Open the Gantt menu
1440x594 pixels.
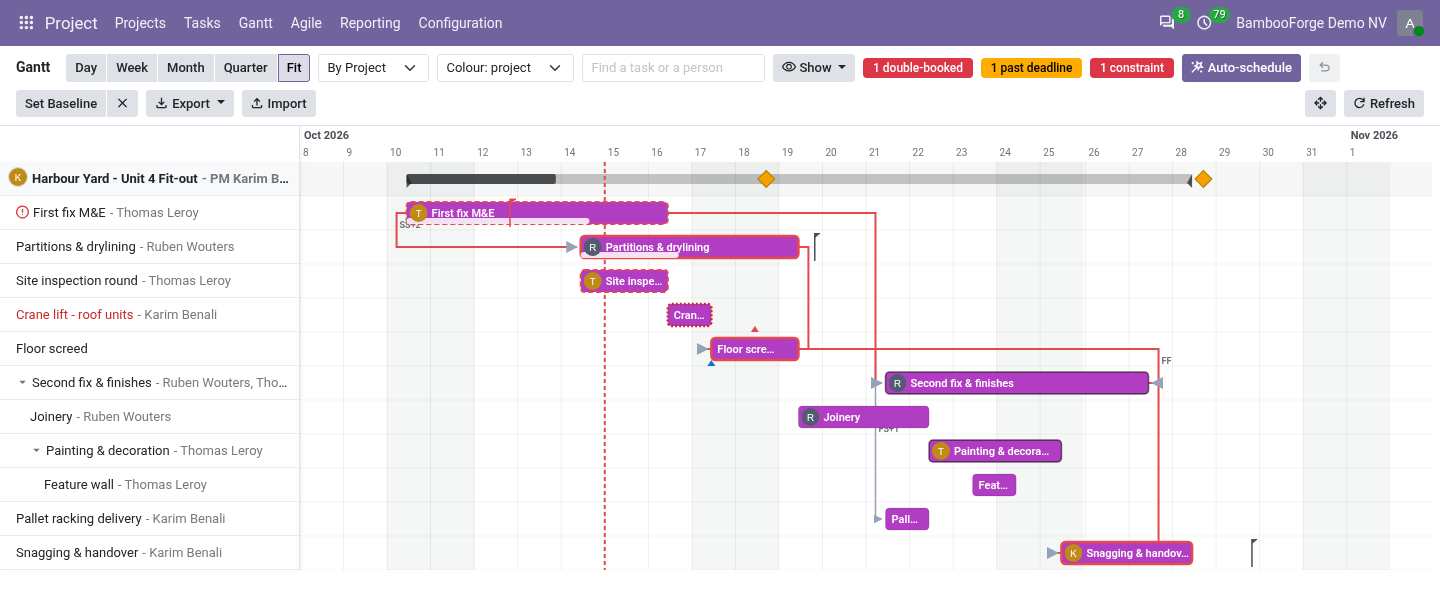(x=256, y=23)
